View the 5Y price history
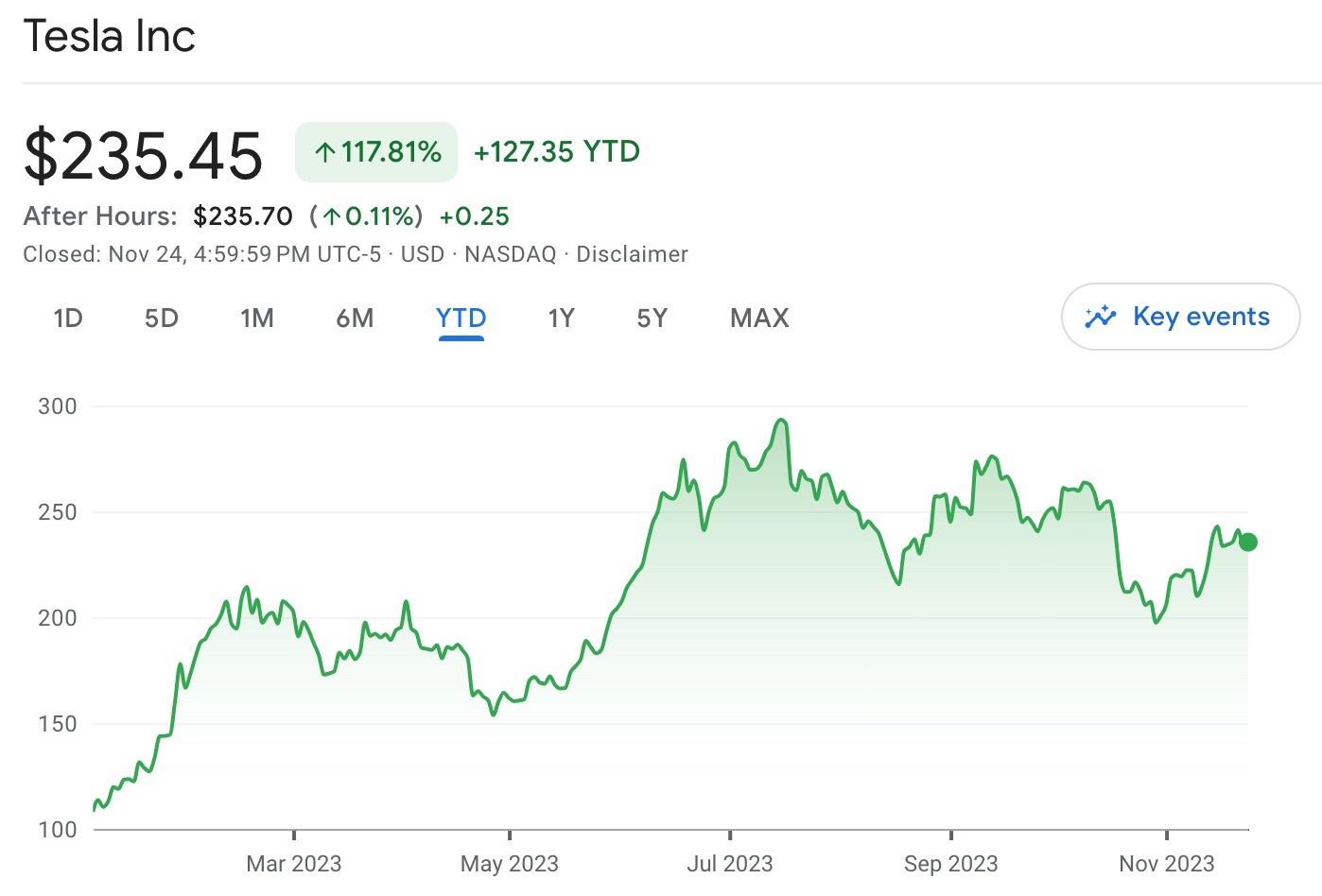1322x896 pixels. [x=652, y=318]
